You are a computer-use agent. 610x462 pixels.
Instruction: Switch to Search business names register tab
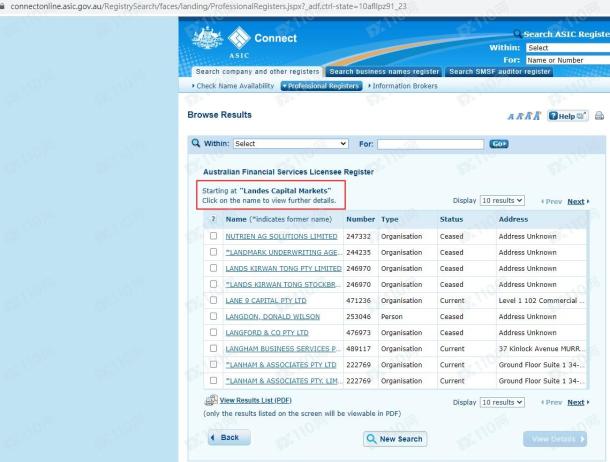click(x=384, y=72)
